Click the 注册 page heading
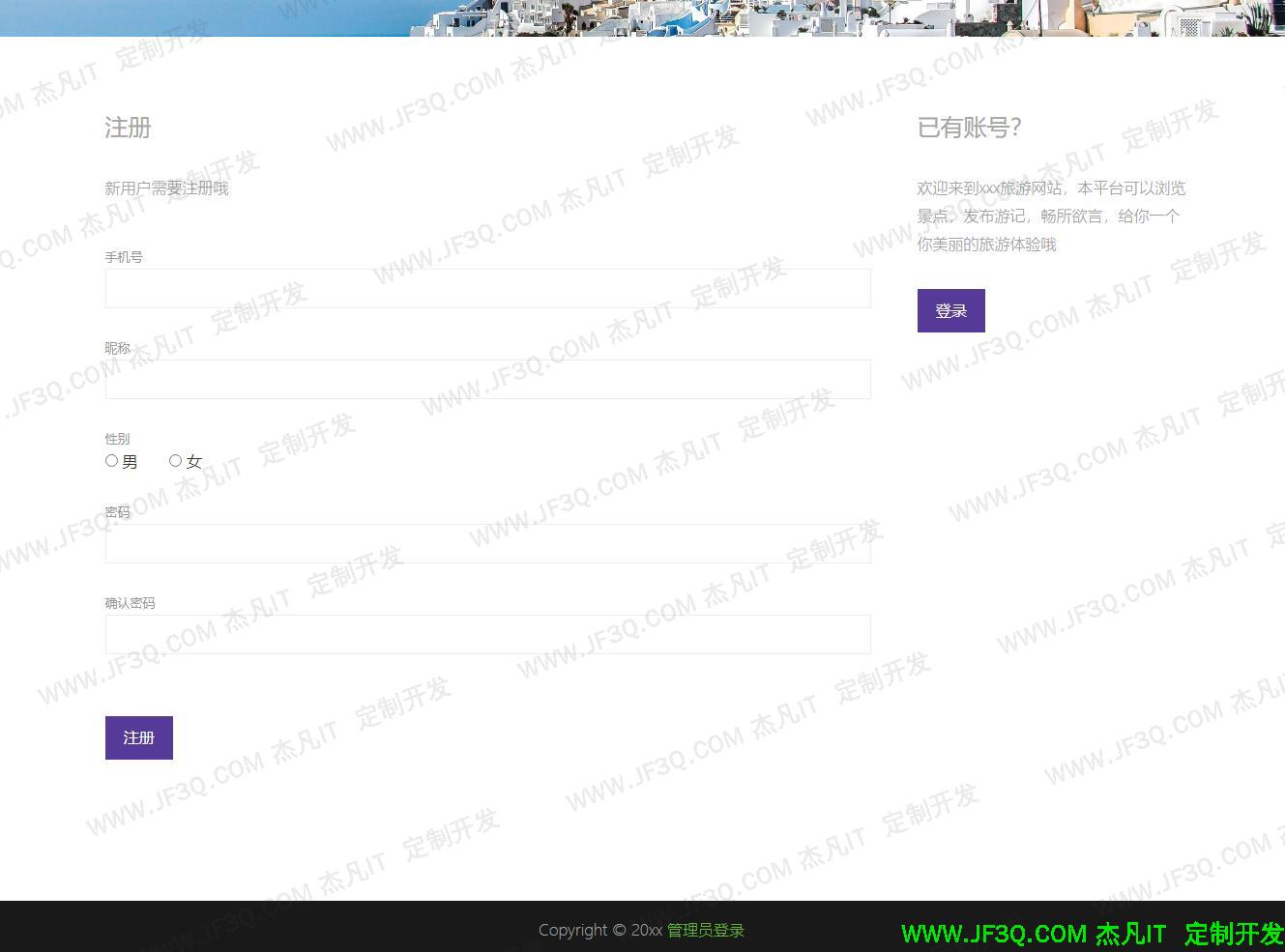Screen dimensions: 1285x952 (128, 128)
